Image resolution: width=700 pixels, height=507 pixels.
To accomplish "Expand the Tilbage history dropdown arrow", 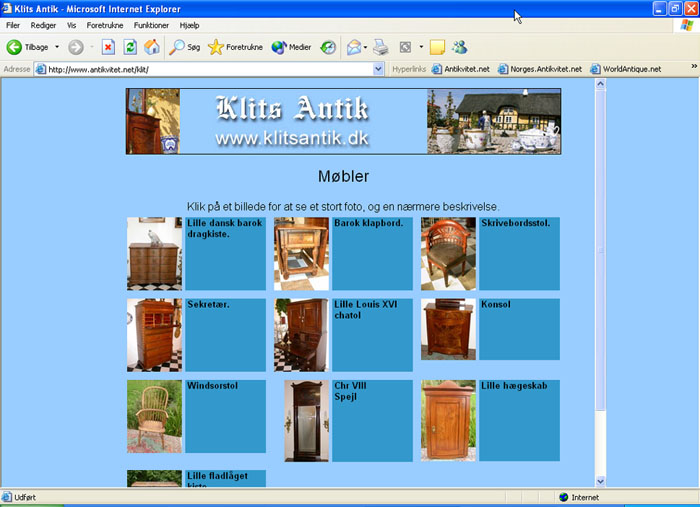I will click(57, 47).
